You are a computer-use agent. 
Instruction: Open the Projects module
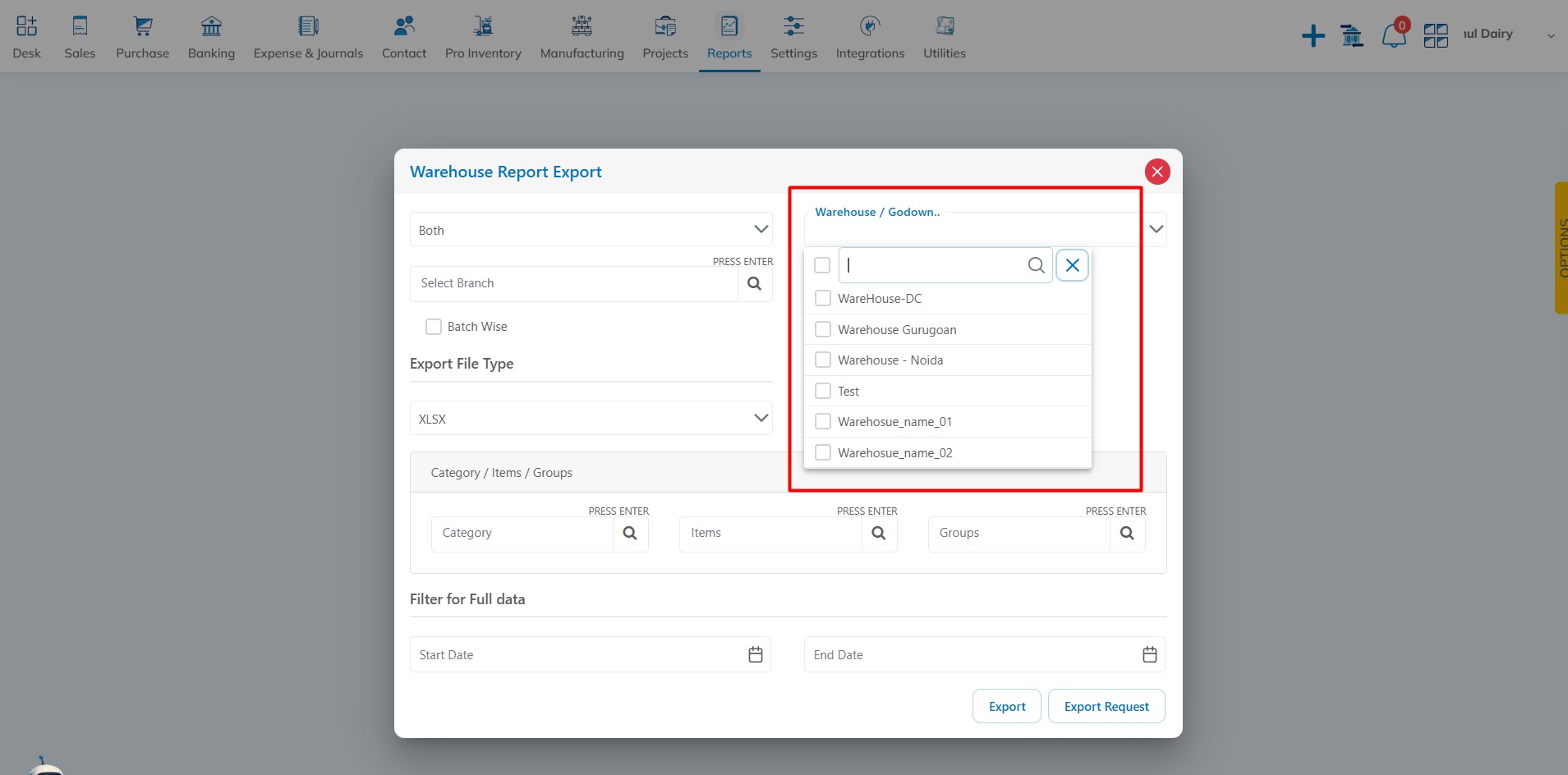tap(665, 37)
